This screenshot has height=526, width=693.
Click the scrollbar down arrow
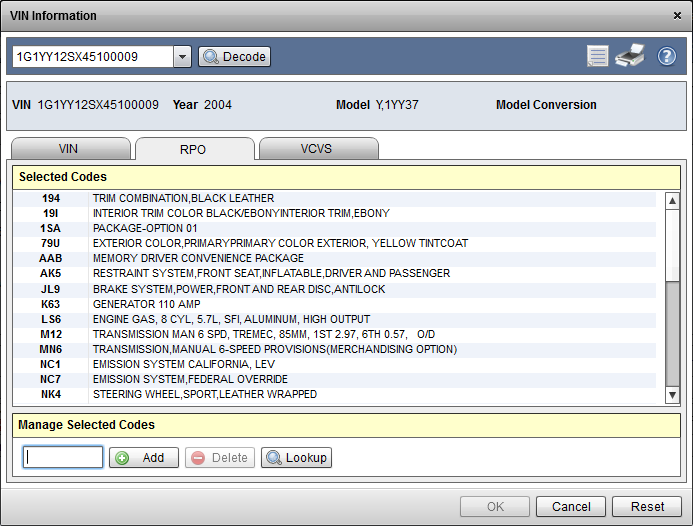click(x=672, y=395)
